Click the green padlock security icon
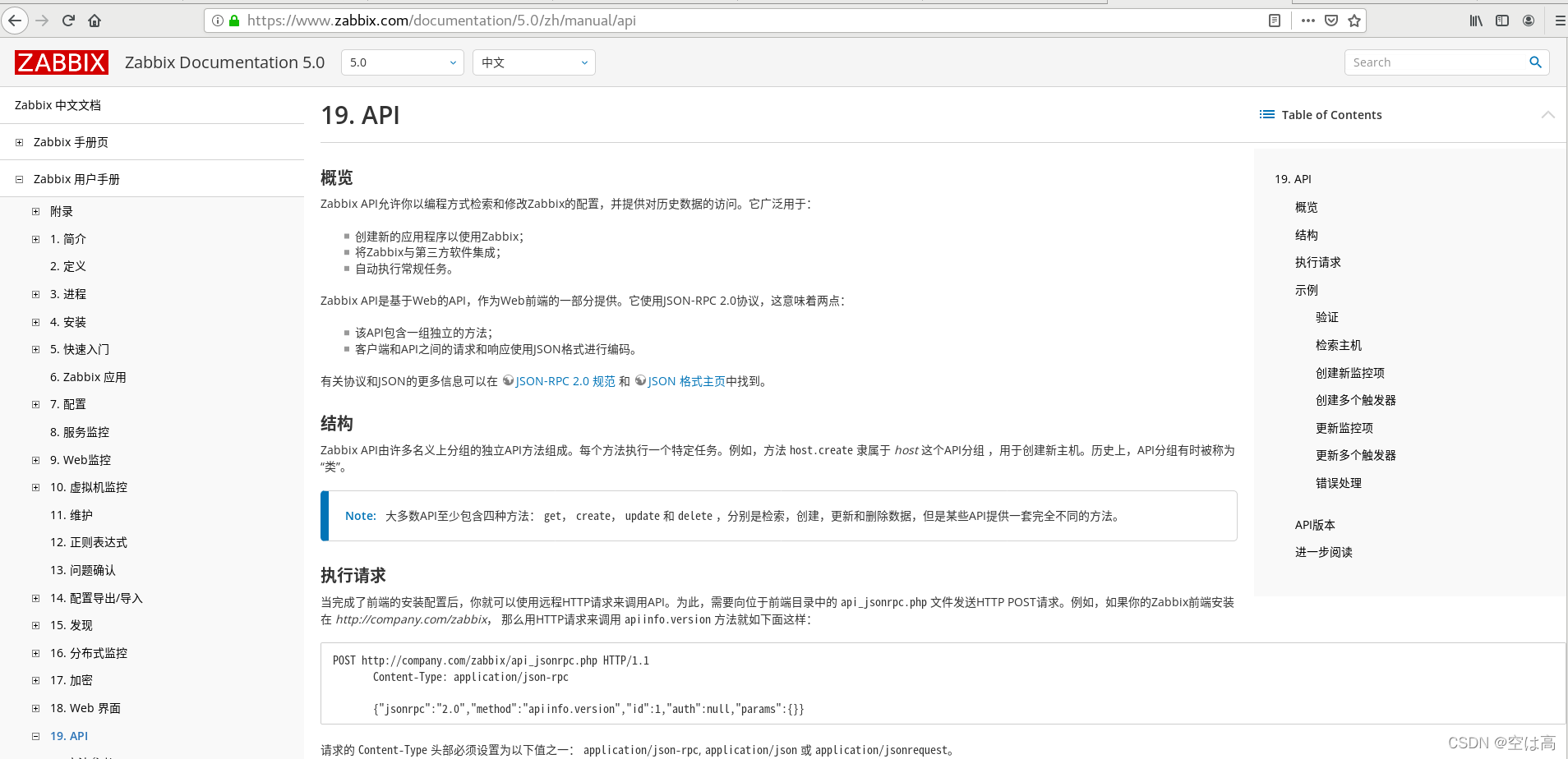1568x759 pixels. pyautogui.click(x=234, y=21)
